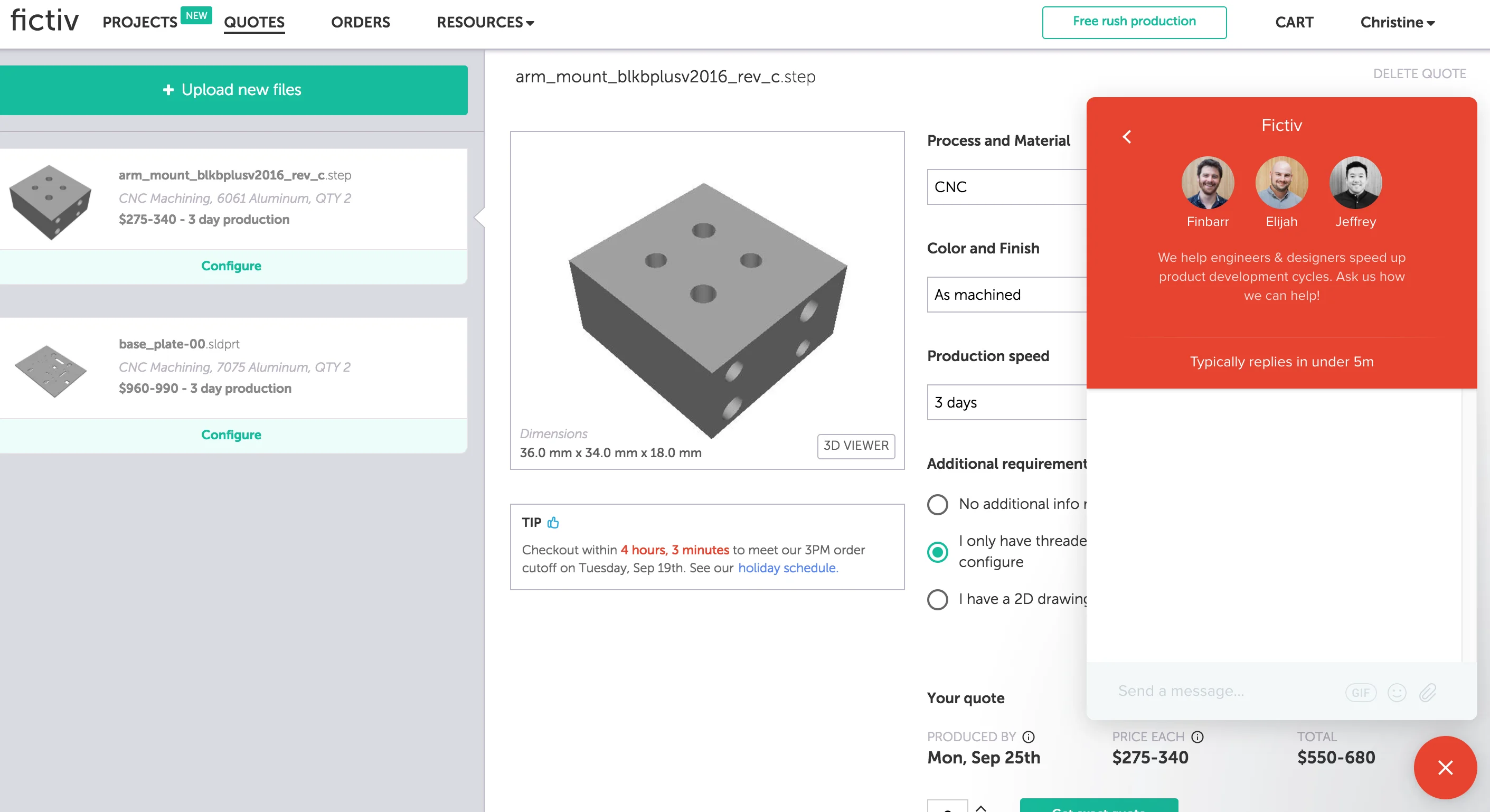Image resolution: width=1490 pixels, height=812 pixels.
Task: Click the $960-990 - 3 day production text
Action: pos(205,388)
